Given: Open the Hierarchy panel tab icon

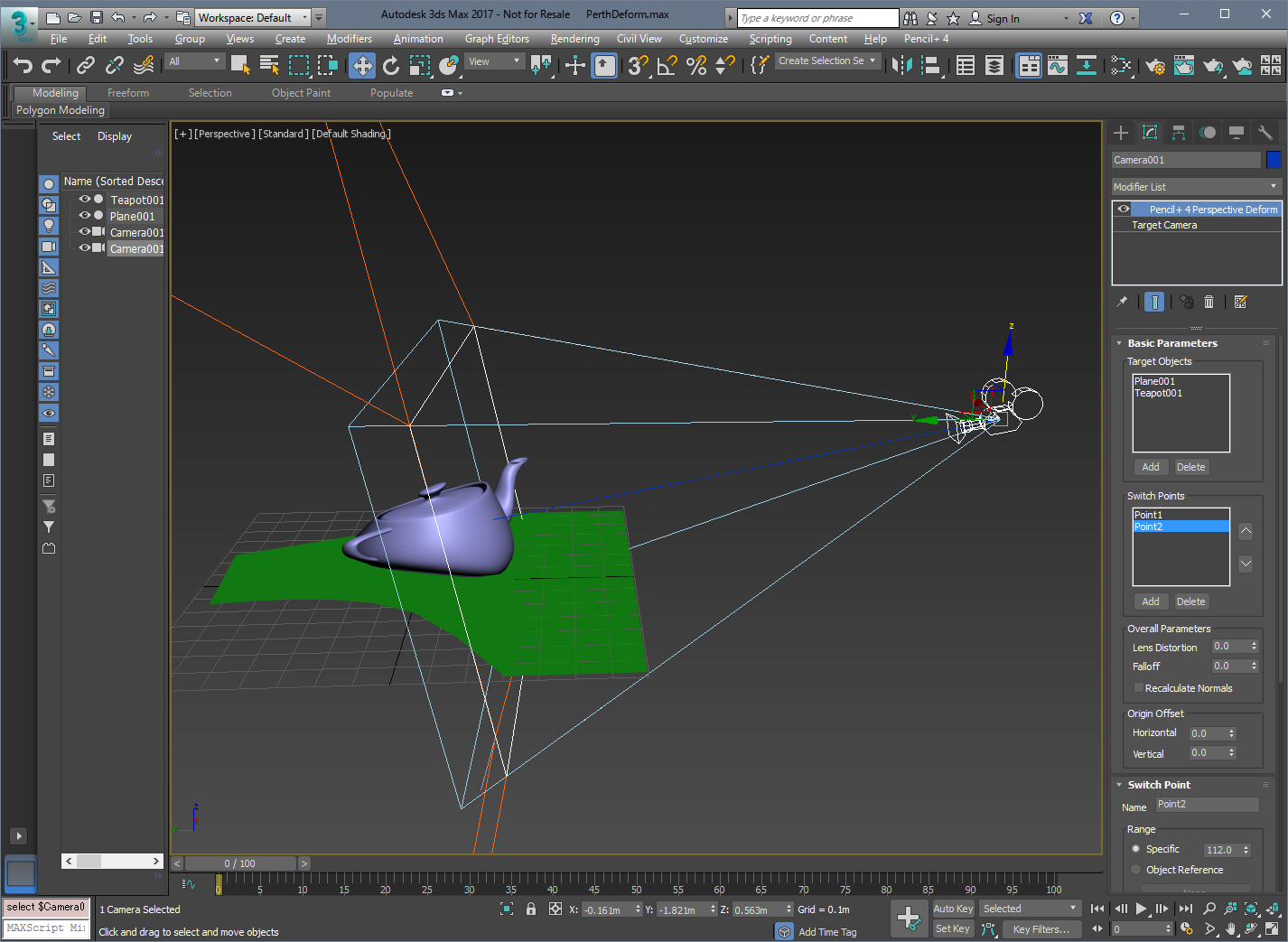Looking at the screenshot, I should (x=1178, y=133).
